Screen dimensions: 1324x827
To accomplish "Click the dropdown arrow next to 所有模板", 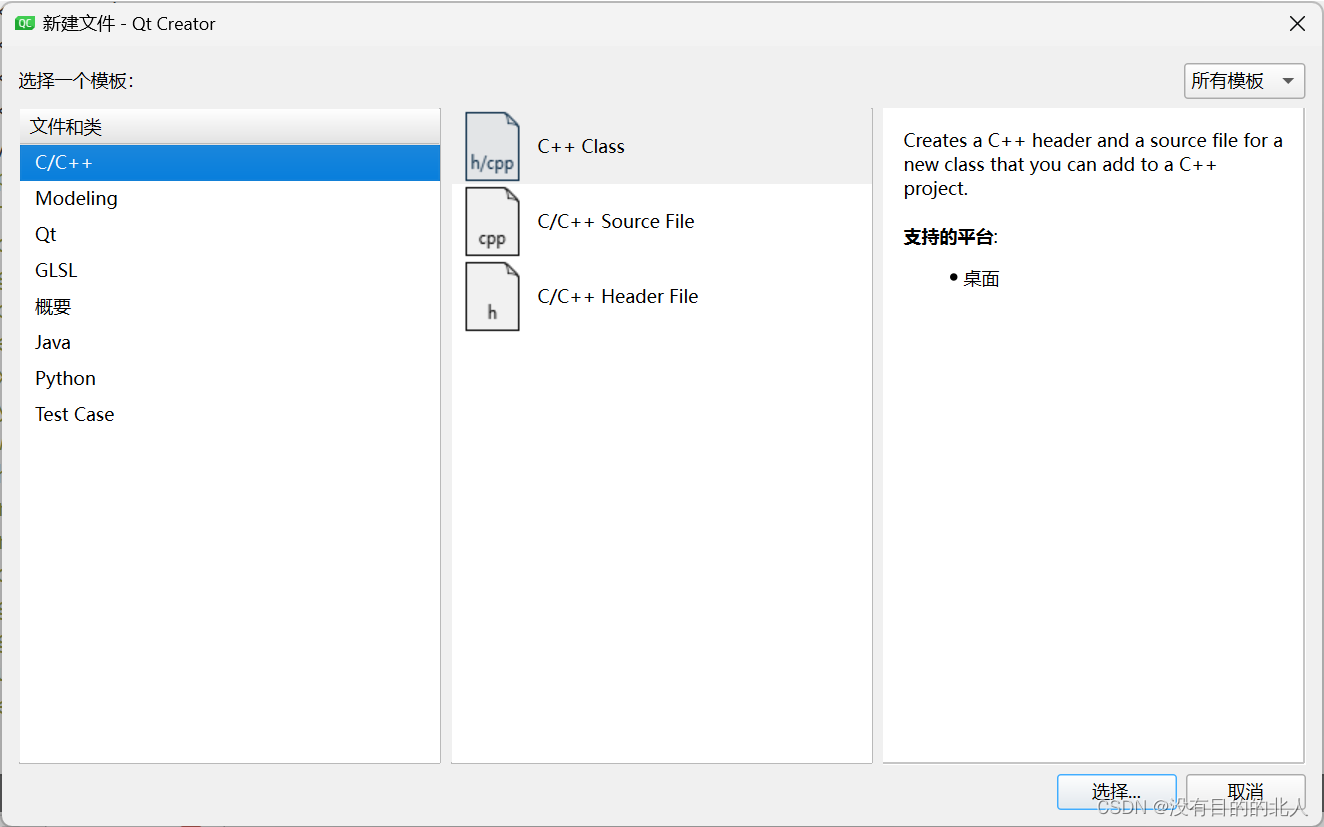I will [x=1287, y=81].
